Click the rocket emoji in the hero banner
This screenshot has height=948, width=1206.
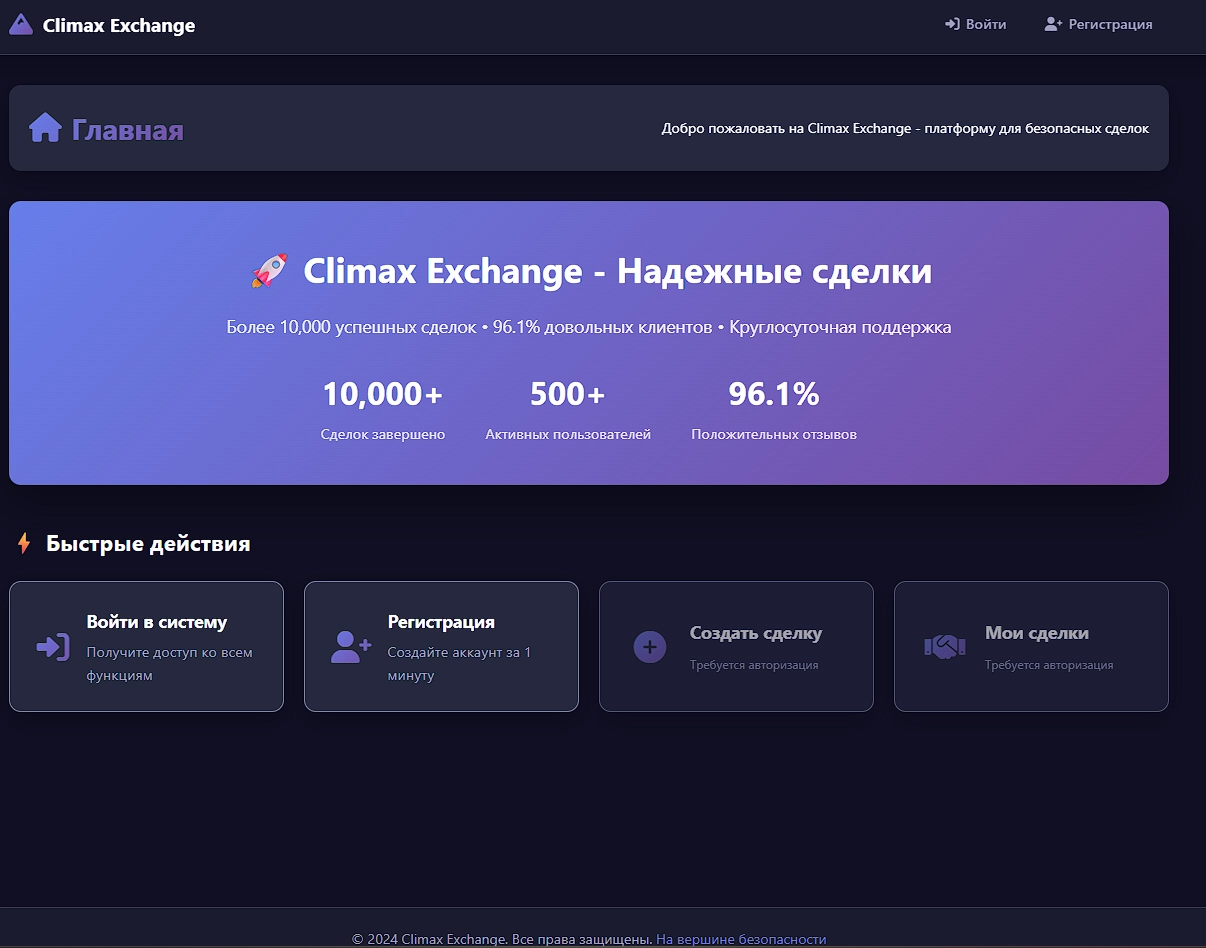point(270,271)
